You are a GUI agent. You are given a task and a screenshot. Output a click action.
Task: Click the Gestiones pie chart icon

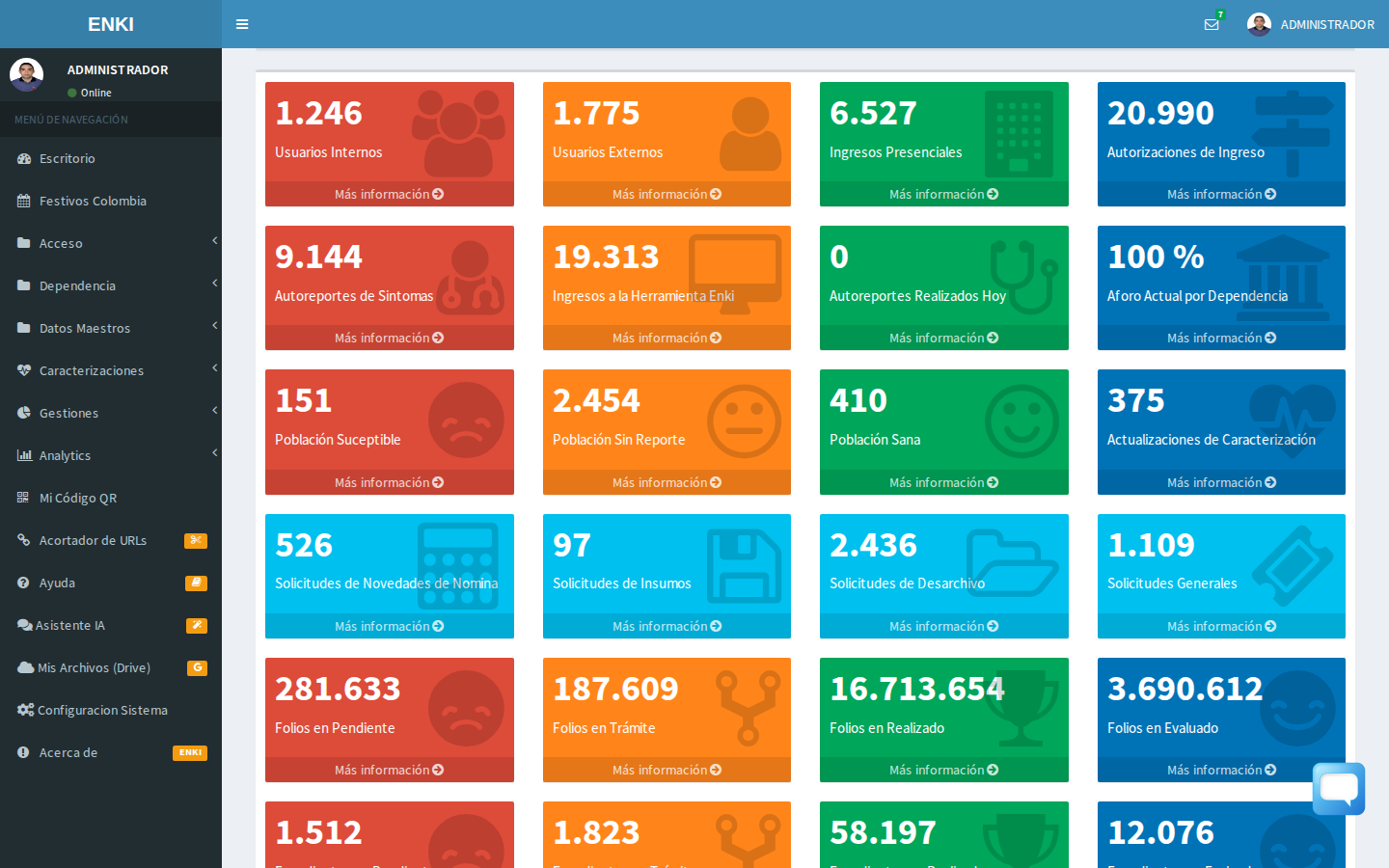[24, 413]
